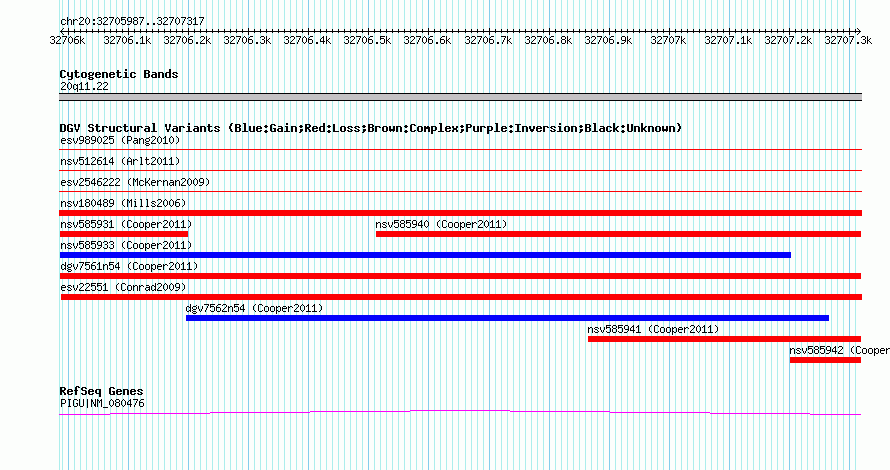Image resolution: width=890 pixels, height=470 pixels.
Task: Click the DGV Structural Variants track heading
Action: pyautogui.click(x=371, y=128)
